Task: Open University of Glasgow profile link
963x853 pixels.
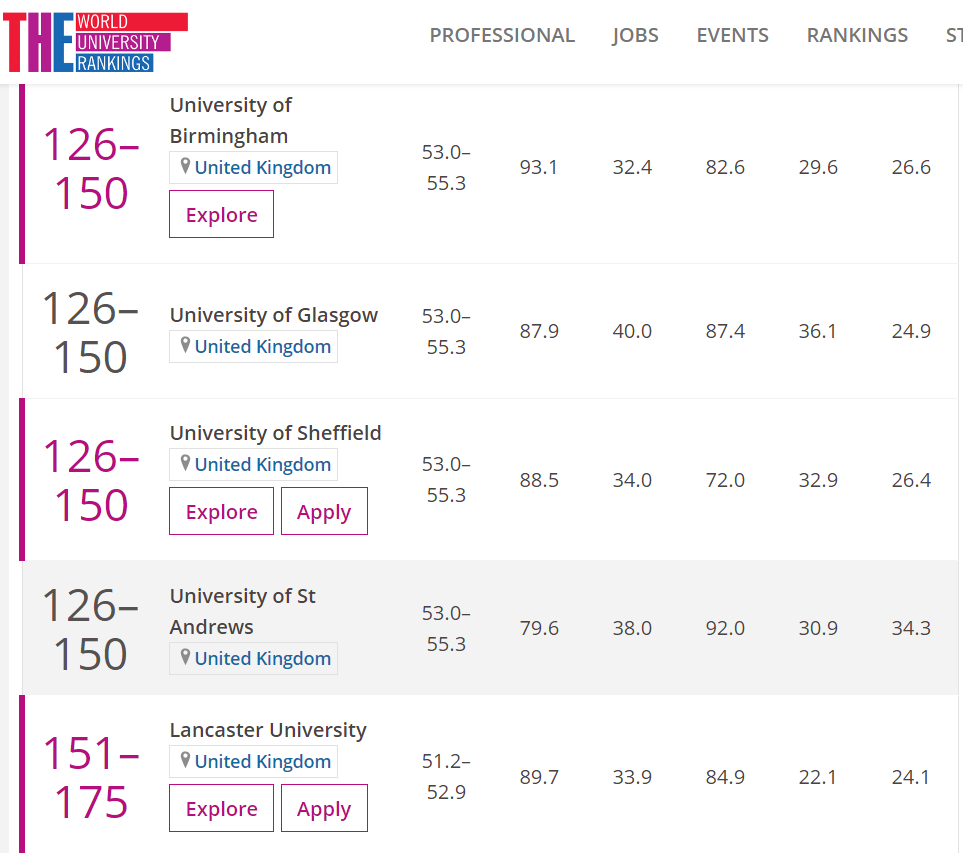Action: (273, 315)
